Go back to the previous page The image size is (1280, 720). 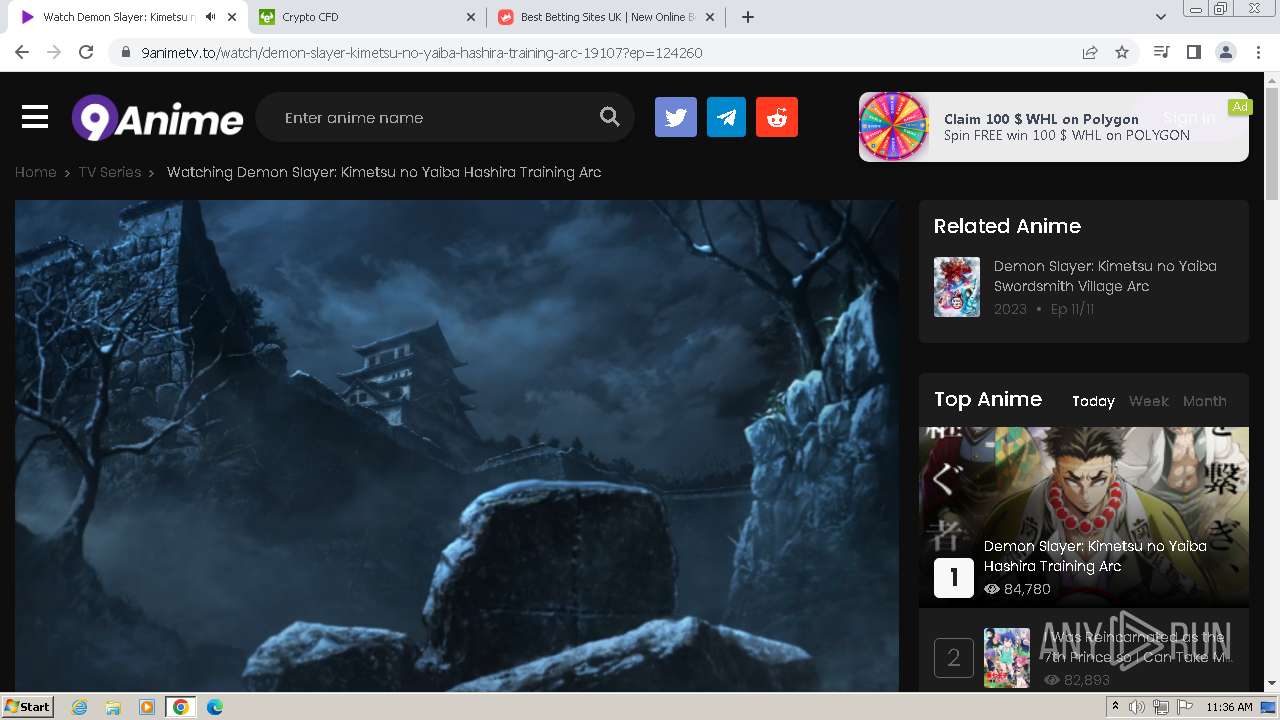pyautogui.click(x=22, y=52)
